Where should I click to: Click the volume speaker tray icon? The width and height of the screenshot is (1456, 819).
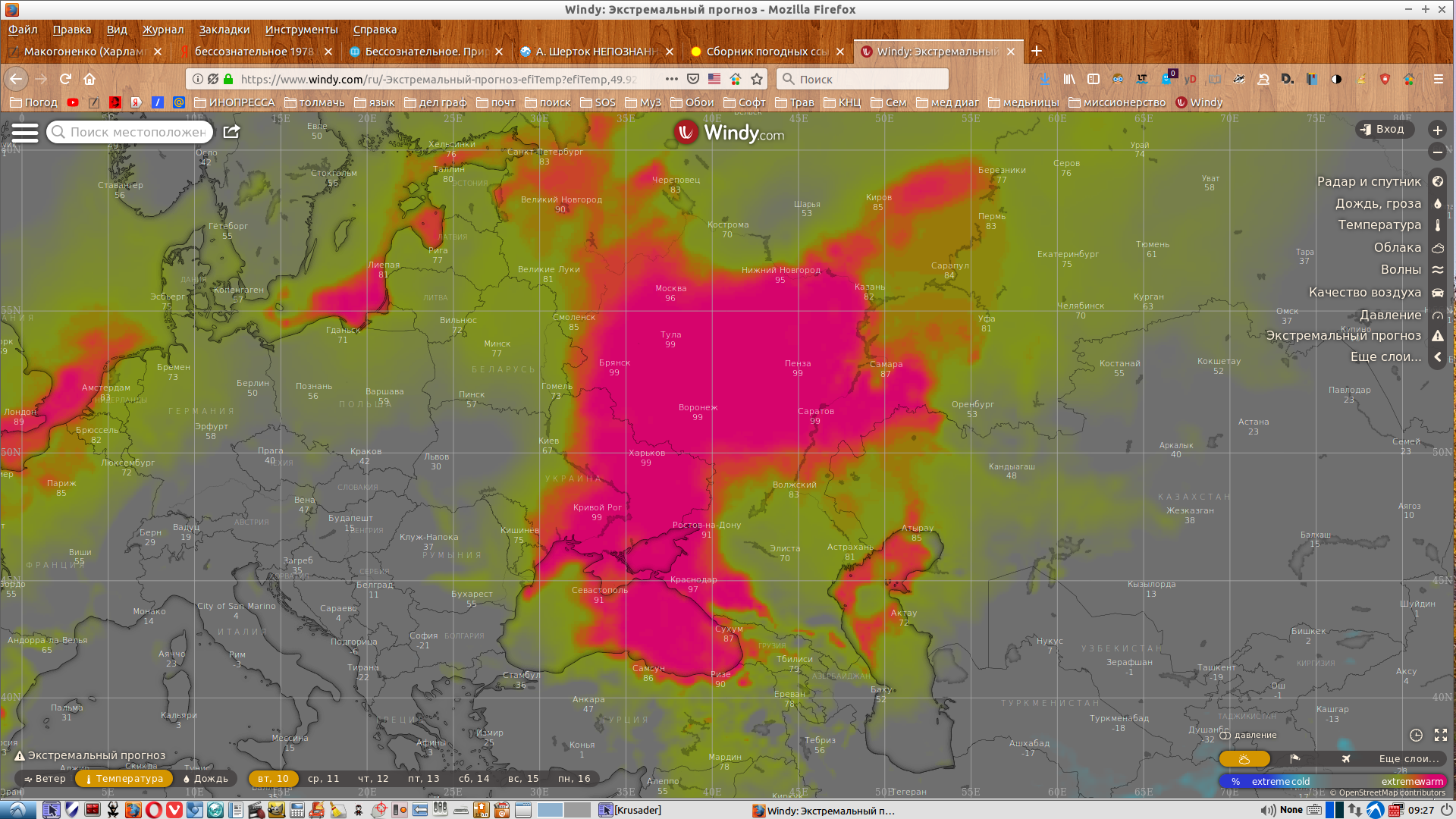point(1269,810)
